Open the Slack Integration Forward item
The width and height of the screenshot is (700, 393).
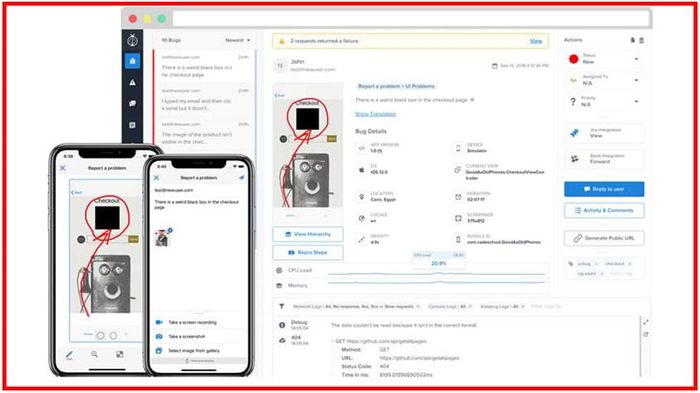click(x=604, y=159)
